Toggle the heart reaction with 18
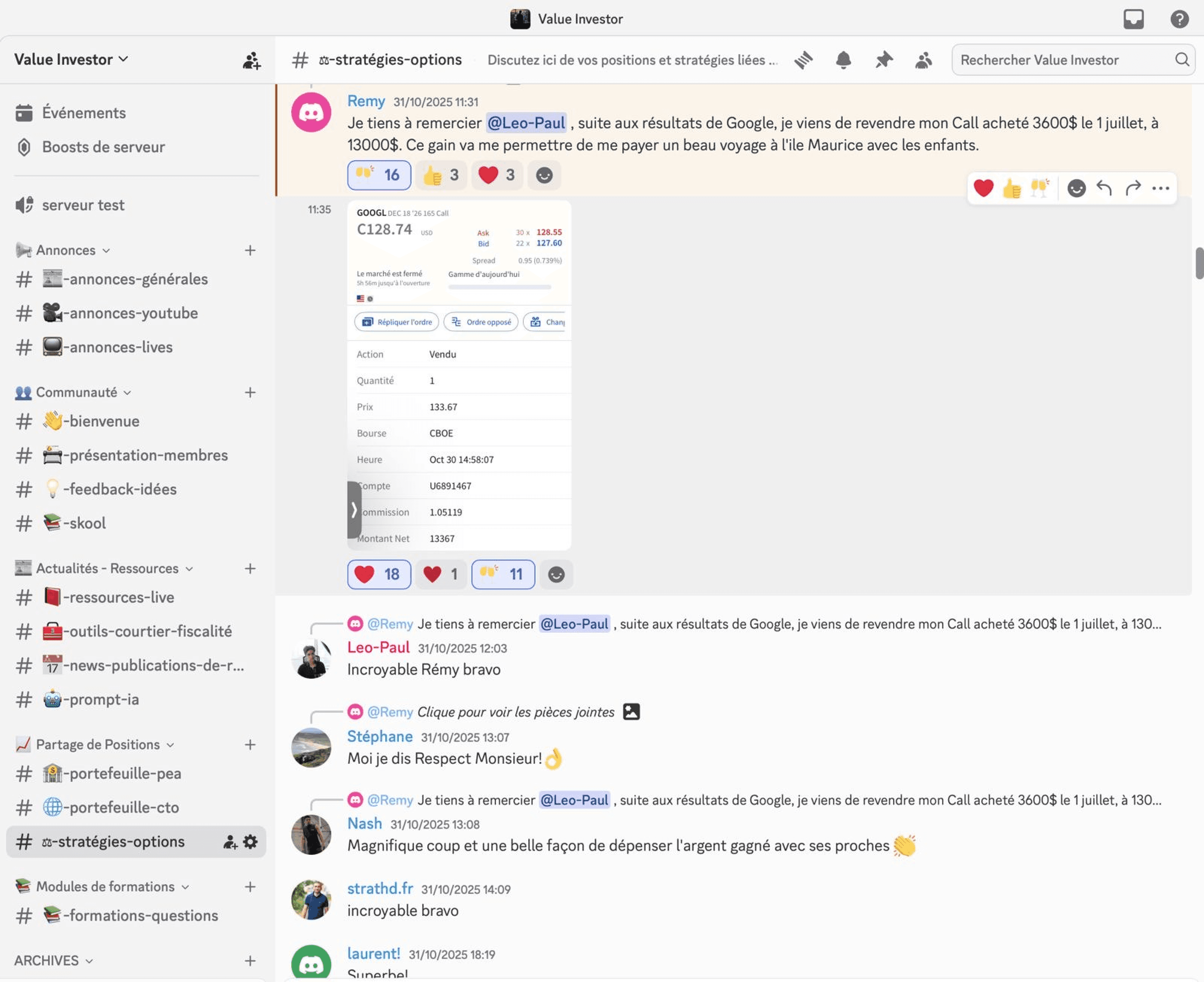The width and height of the screenshot is (1204, 982). click(x=379, y=575)
